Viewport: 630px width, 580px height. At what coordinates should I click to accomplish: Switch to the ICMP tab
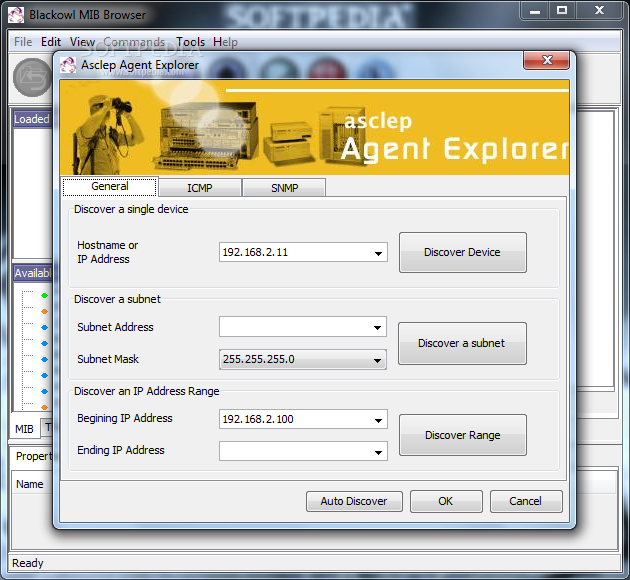tap(200, 188)
